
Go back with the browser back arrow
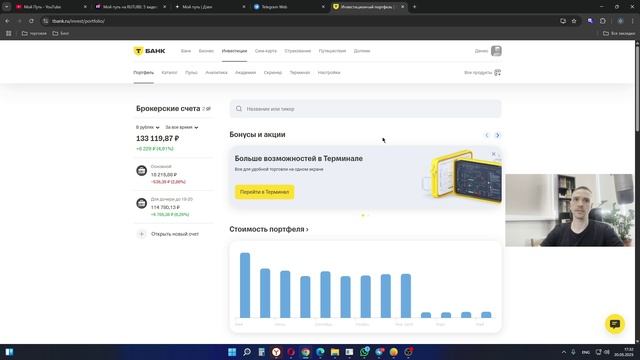tap(7, 21)
